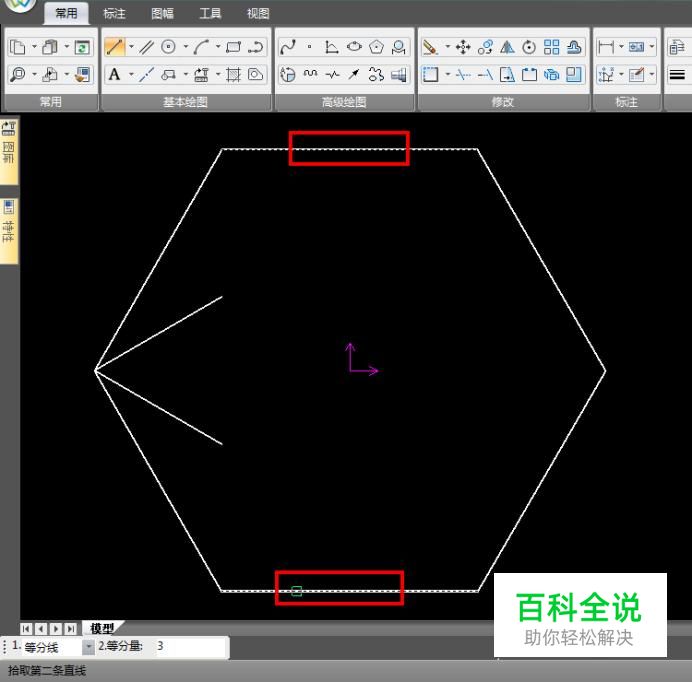Open the Zoom tool dropdown arrow
Screen dimensions: 692x682
click(34, 74)
